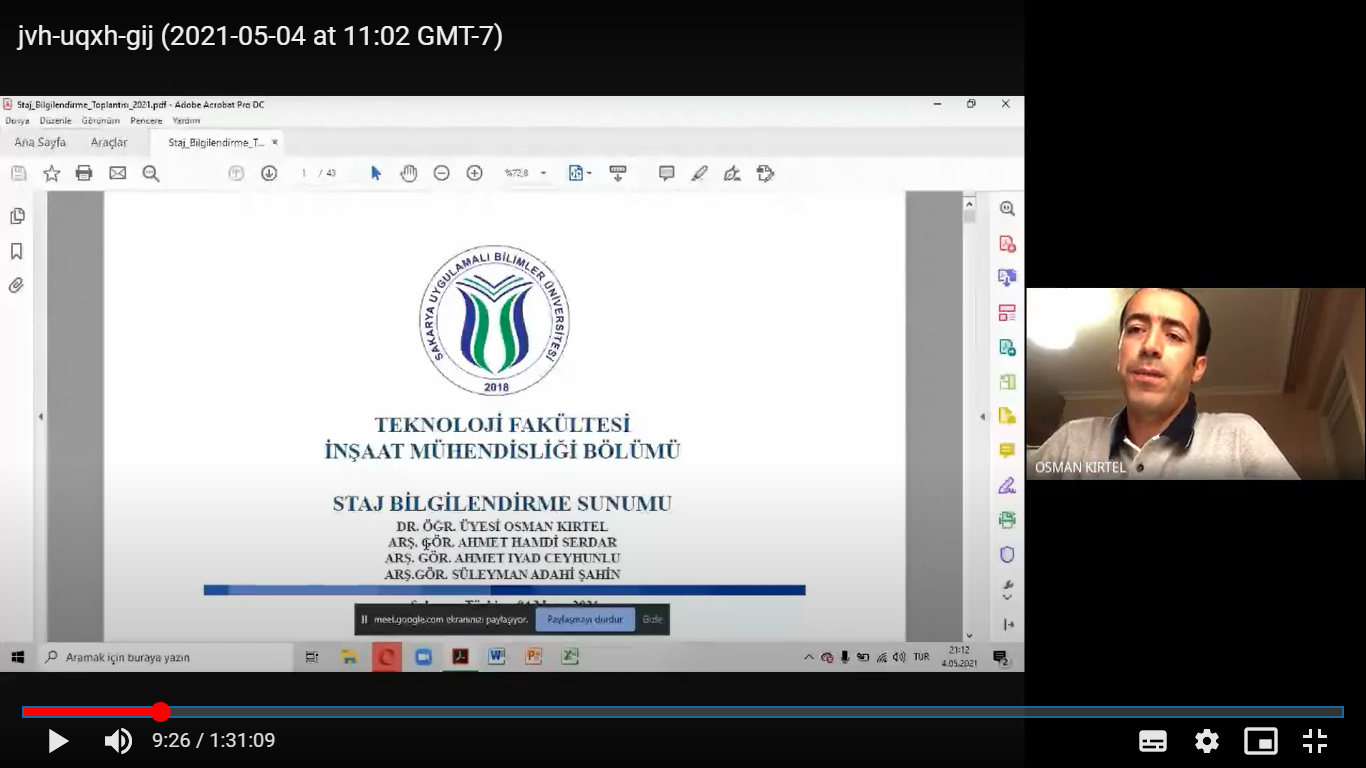The width and height of the screenshot is (1366, 768).
Task: Select the Staj_Bilgilendirme document tab
Action: (x=216, y=142)
